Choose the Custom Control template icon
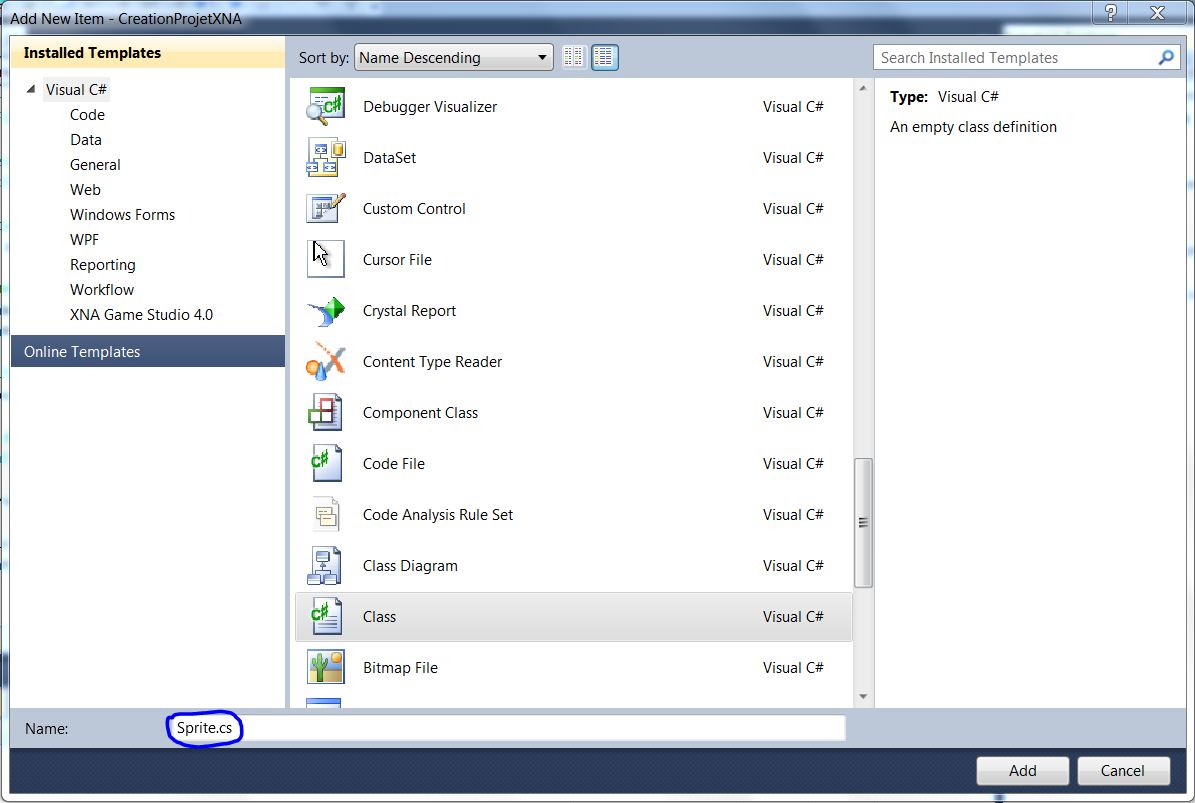This screenshot has width=1195, height=803. point(326,208)
